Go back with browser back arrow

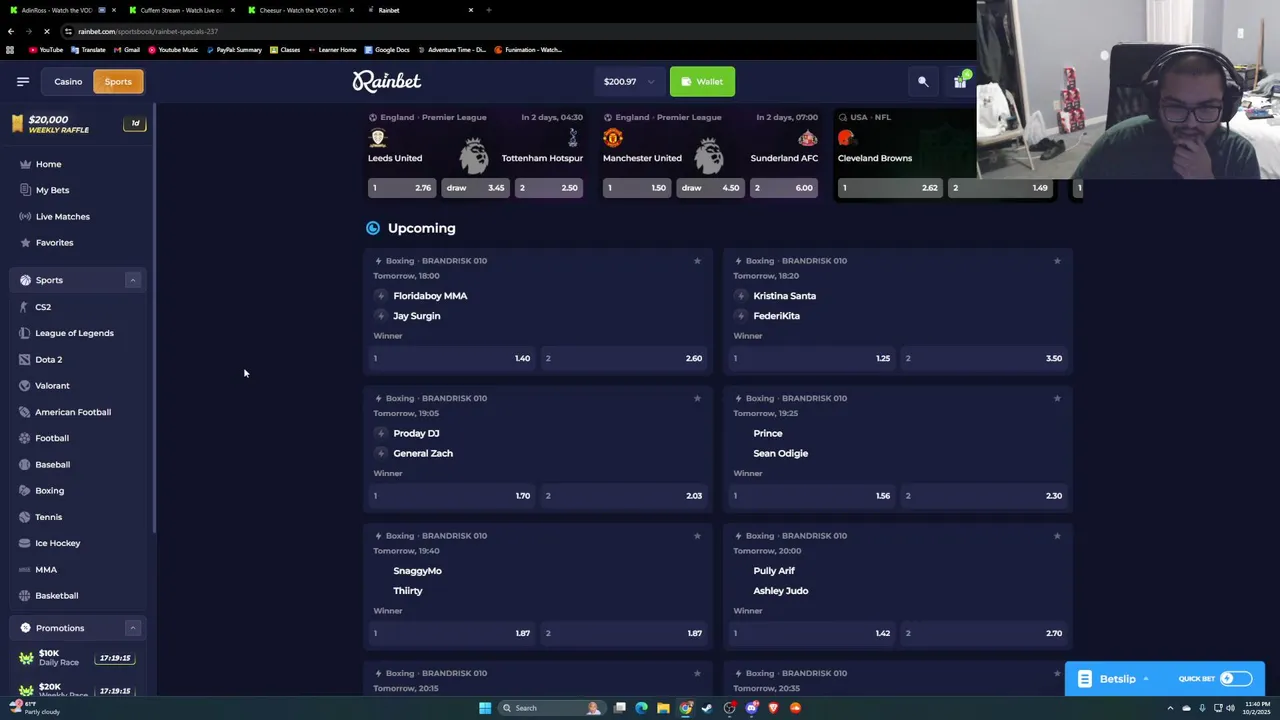pyautogui.click(x=10, y=31)
